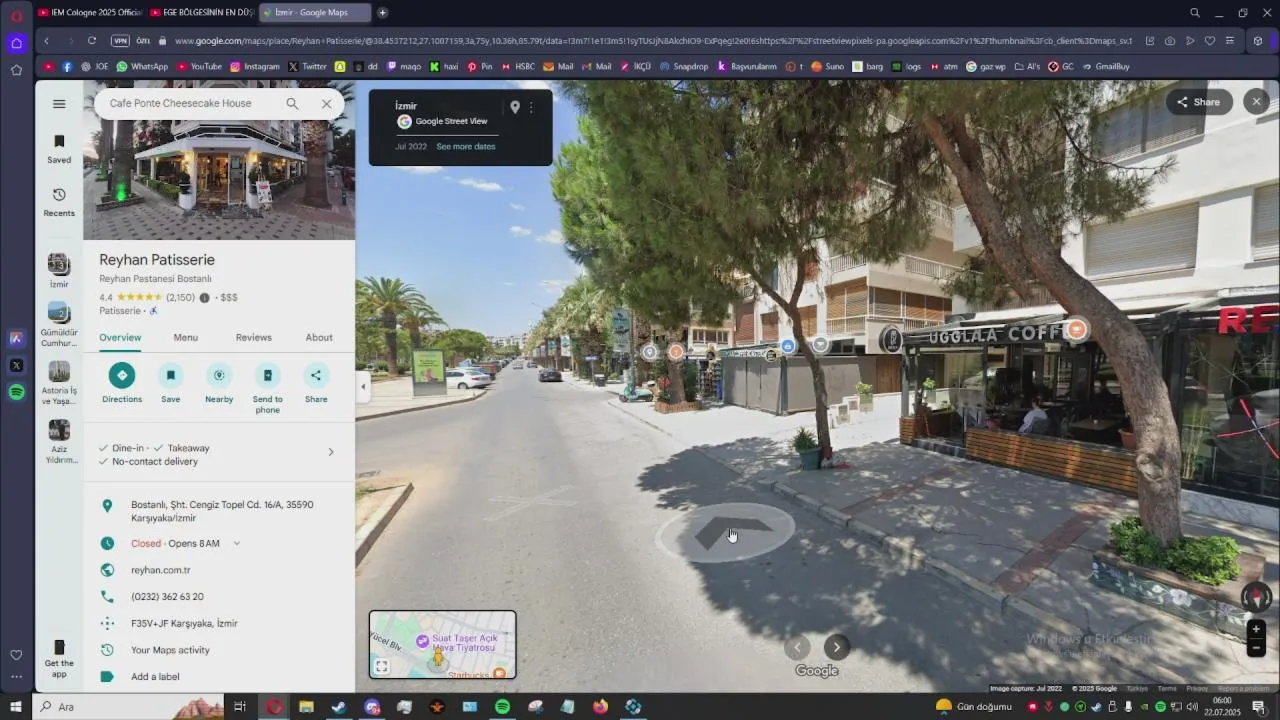Go back in browser history
The height and width of the screenshot is (720, 1280).
click(47, 41)
